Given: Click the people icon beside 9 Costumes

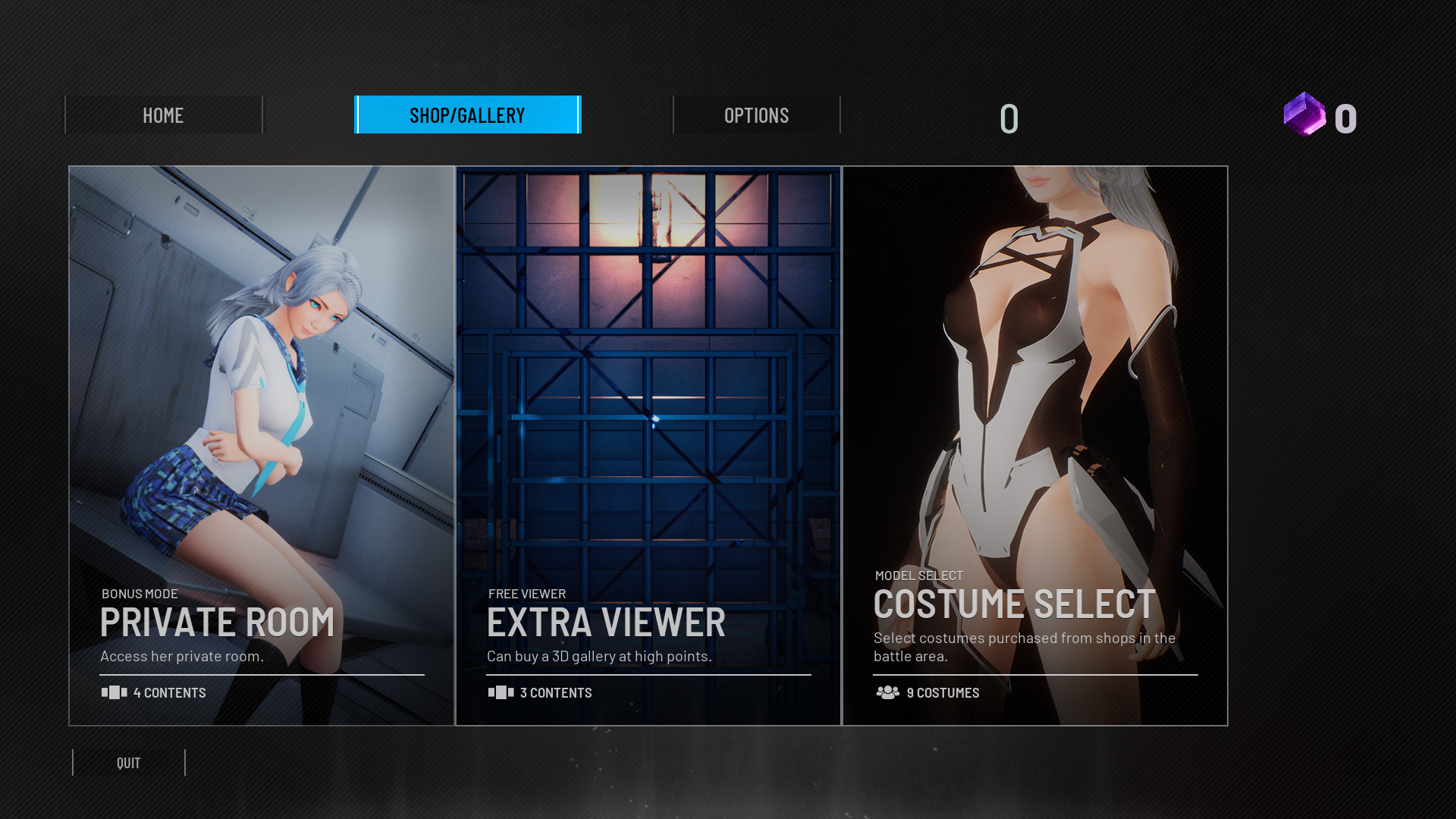Looking at the screenshot, I should click(x=887, y=692).
